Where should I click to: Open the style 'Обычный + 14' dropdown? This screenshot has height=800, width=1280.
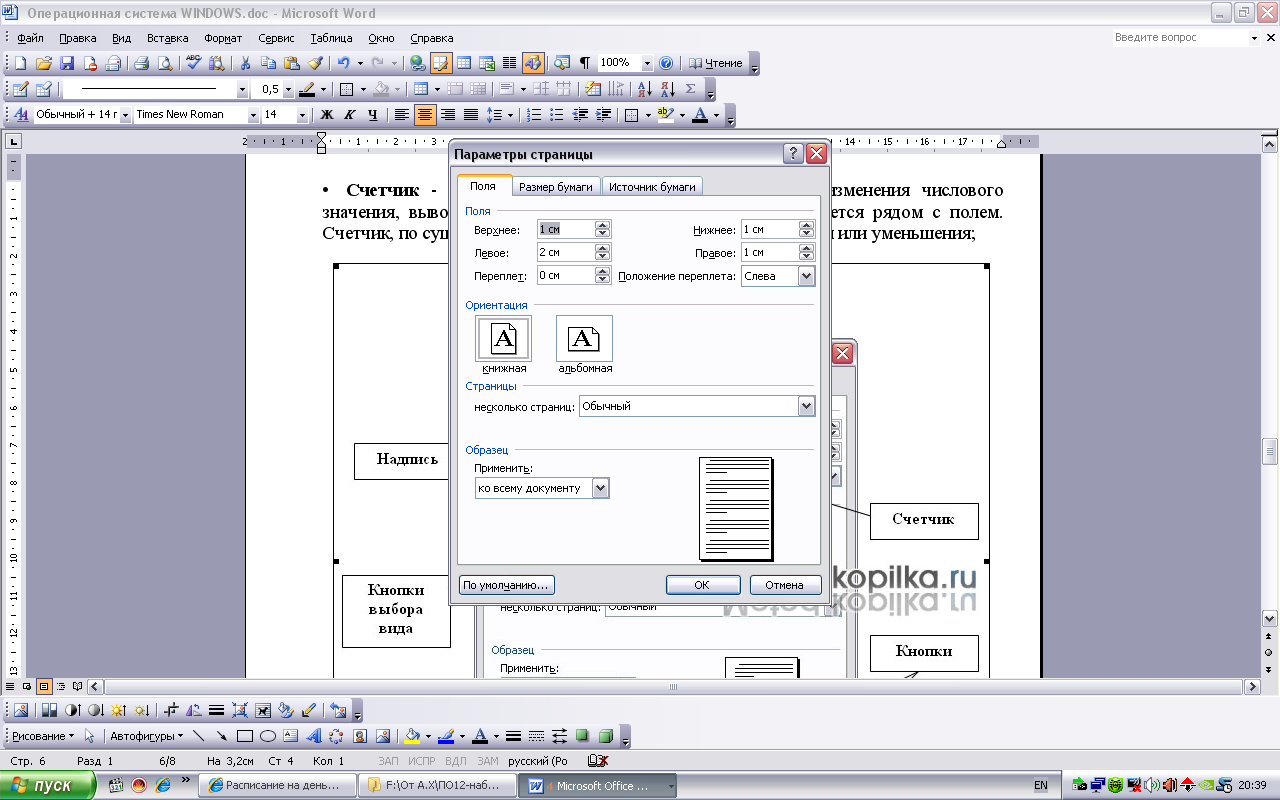(125, 115)
